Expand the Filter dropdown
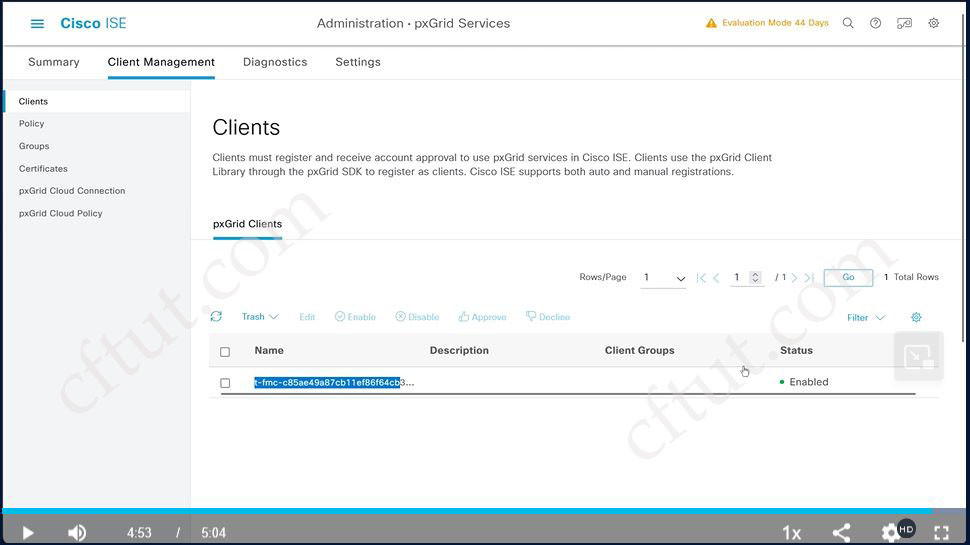970x545 pixels. [866, 318]
